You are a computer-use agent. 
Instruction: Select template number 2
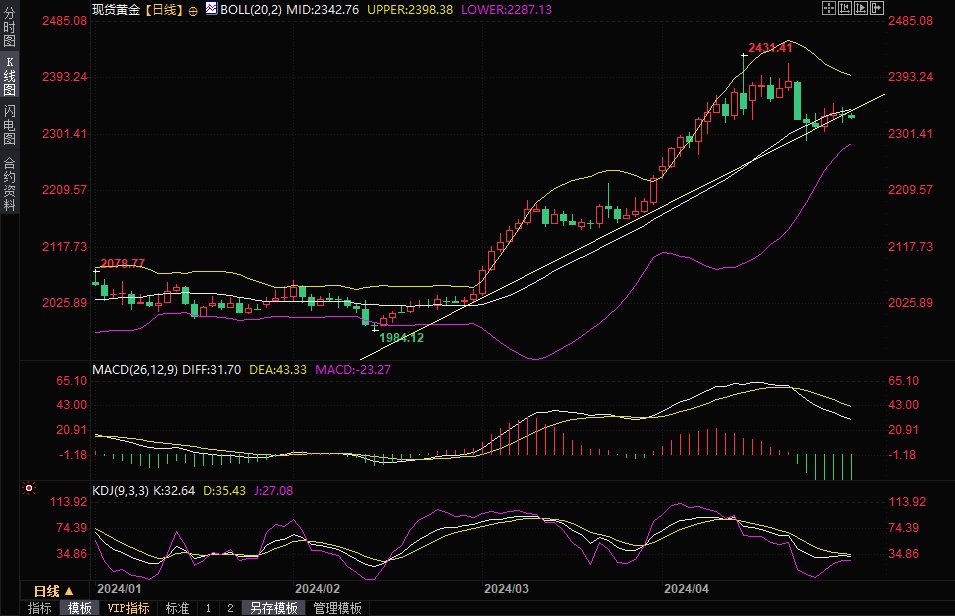coord(229,608)
